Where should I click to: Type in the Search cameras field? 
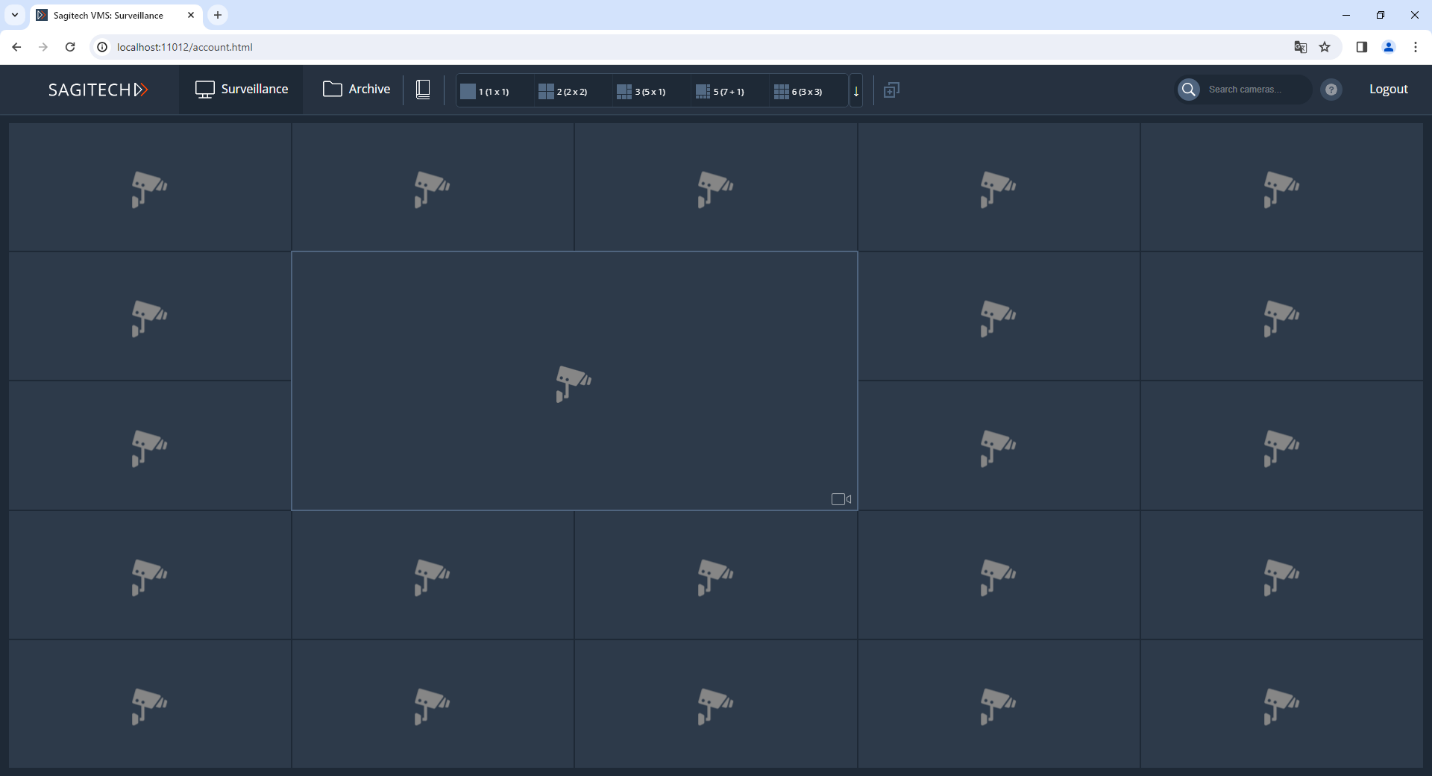(x=1255, y=90)
